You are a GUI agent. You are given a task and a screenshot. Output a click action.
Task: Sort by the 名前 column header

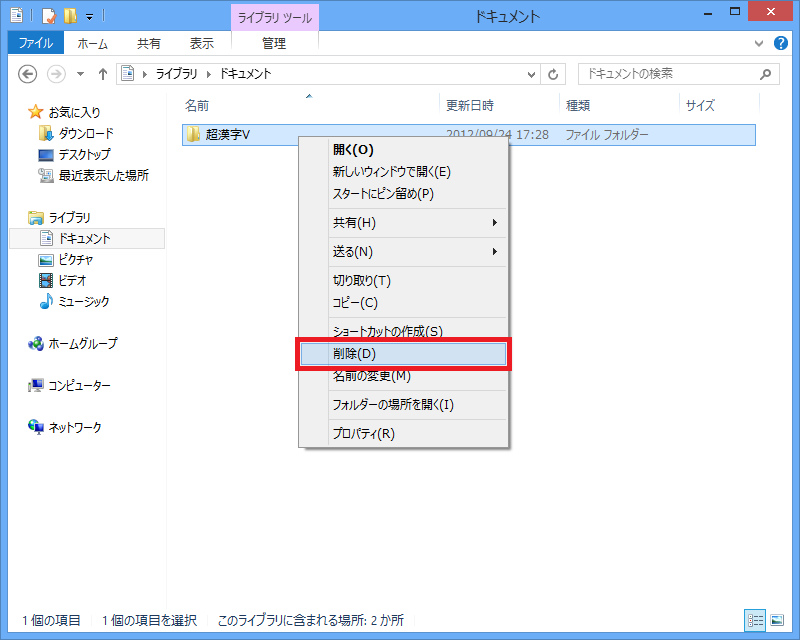pyautogui.click(x=197, y=105)
